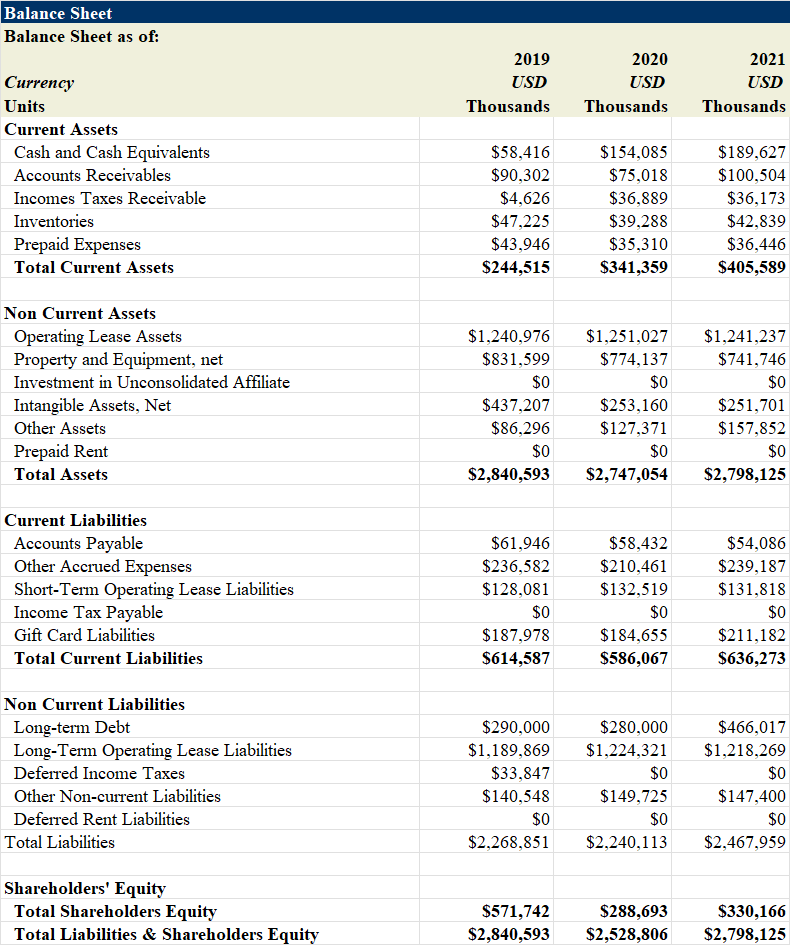Screen dimensions: 792x945
Task: Click the $2,747,054 total assets cell
Action: pyautogui.click(x=627, y=474)
